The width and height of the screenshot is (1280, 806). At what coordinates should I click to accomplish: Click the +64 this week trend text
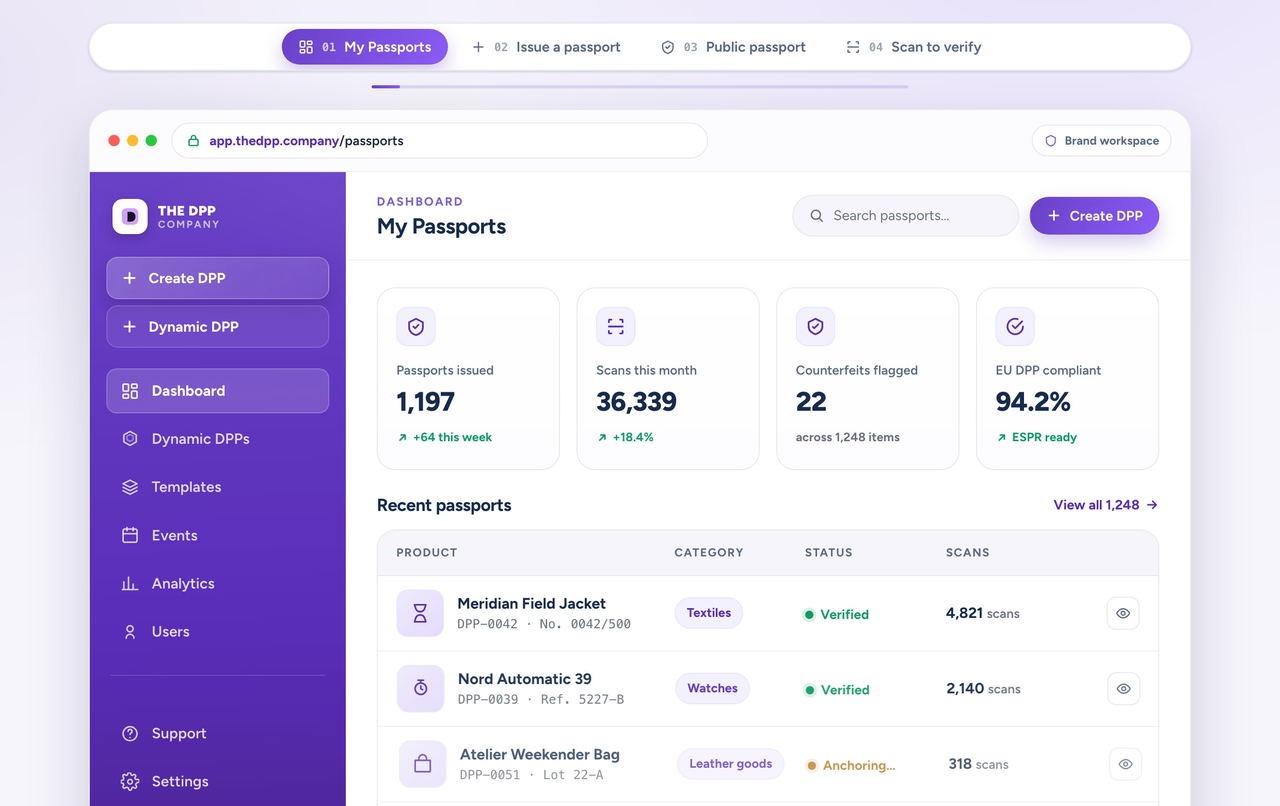pos(452,437)
